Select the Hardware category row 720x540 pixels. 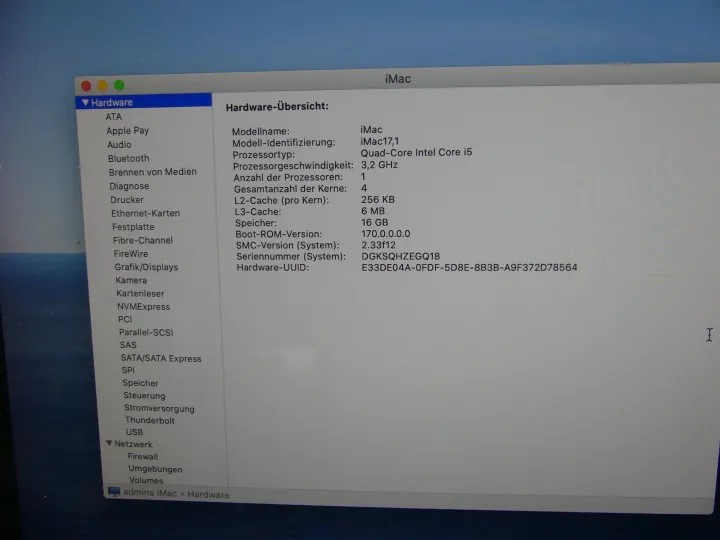pos(144,101)
